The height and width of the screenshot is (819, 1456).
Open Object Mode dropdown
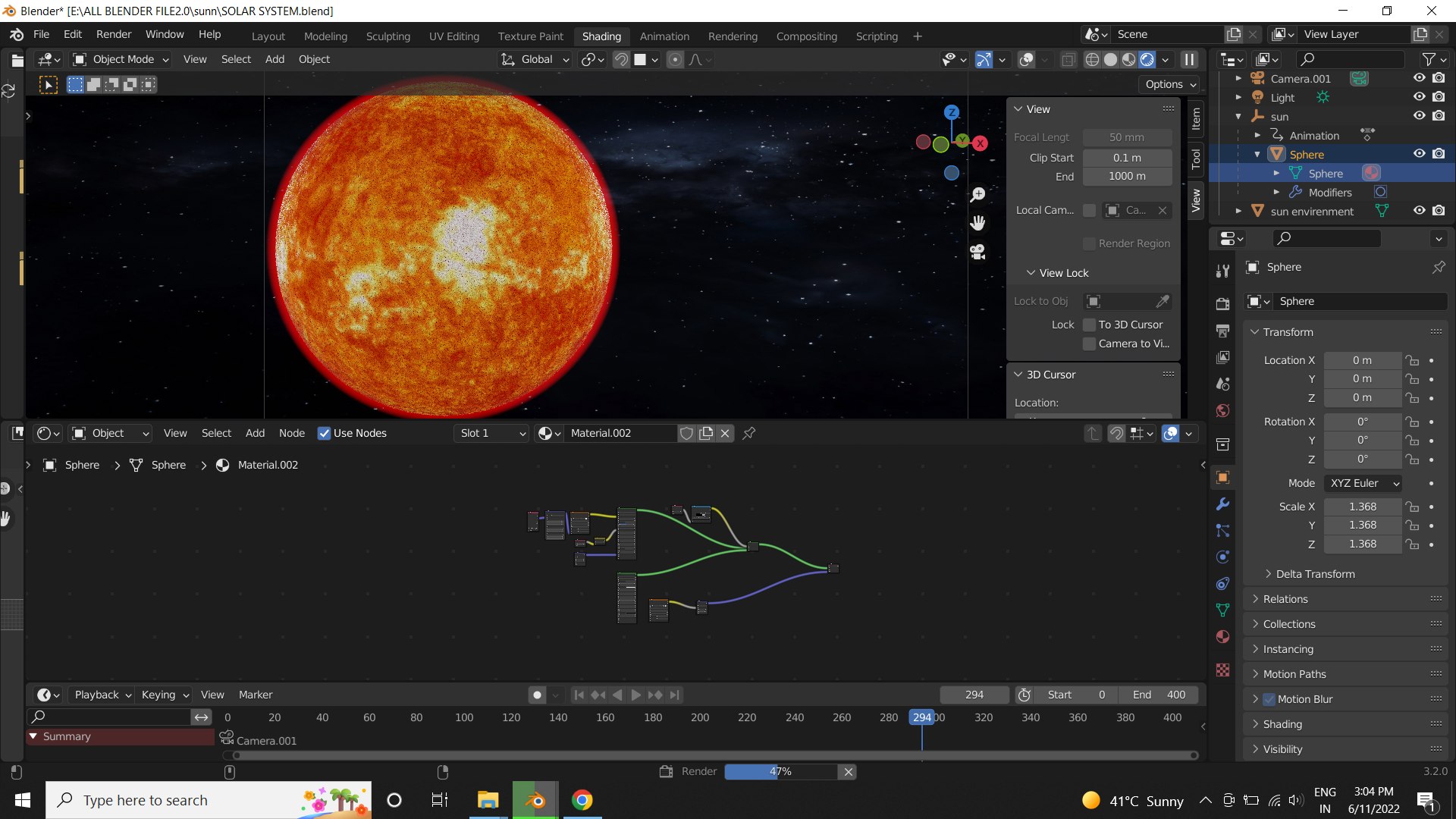coord(121,59)
